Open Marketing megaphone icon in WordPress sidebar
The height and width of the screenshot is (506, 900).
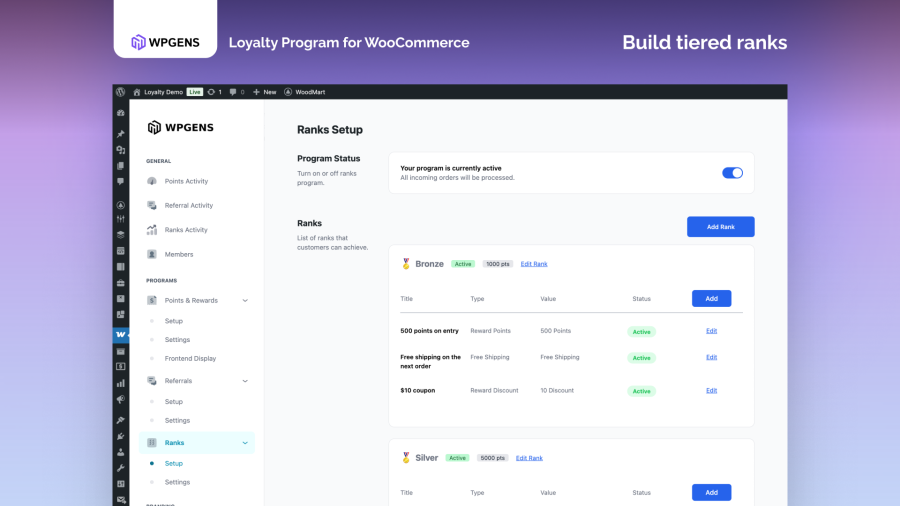(x=121, y=399)
